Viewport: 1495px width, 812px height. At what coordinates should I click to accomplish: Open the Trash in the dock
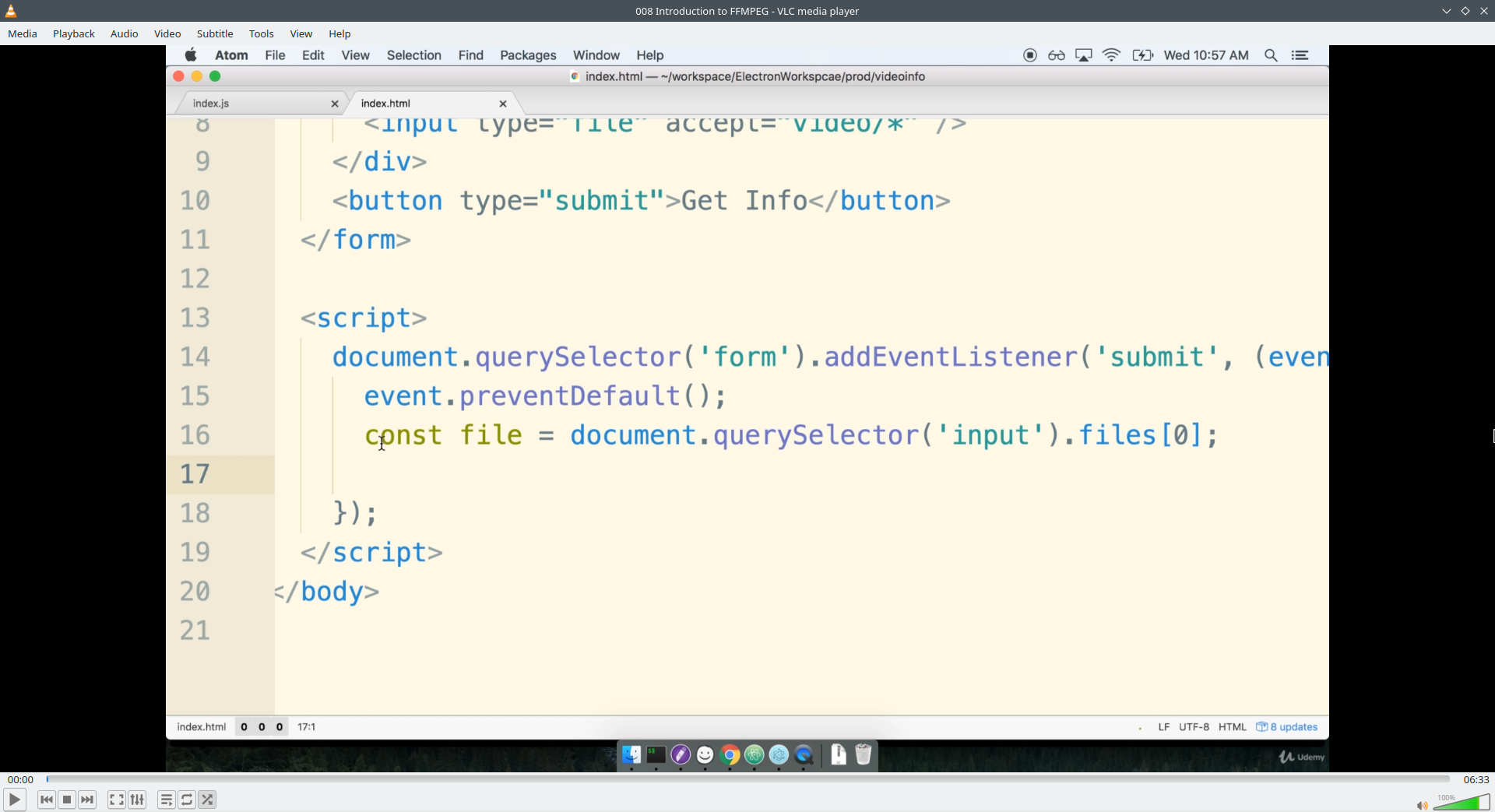[x=864, y=754]
